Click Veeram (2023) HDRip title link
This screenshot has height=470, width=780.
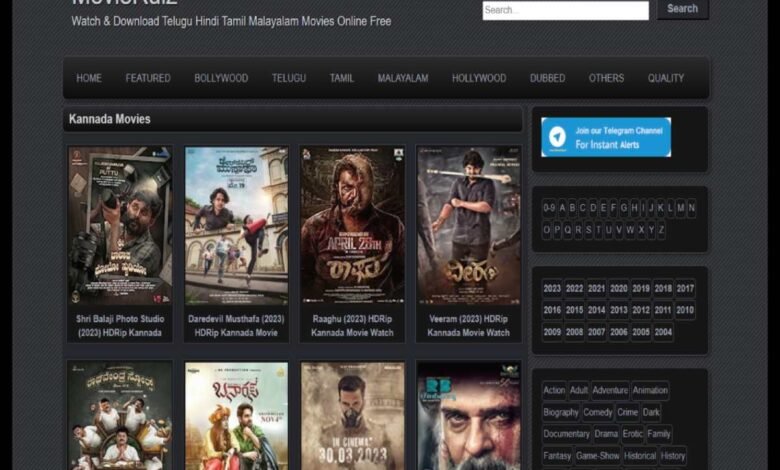[x=469, y=326]
